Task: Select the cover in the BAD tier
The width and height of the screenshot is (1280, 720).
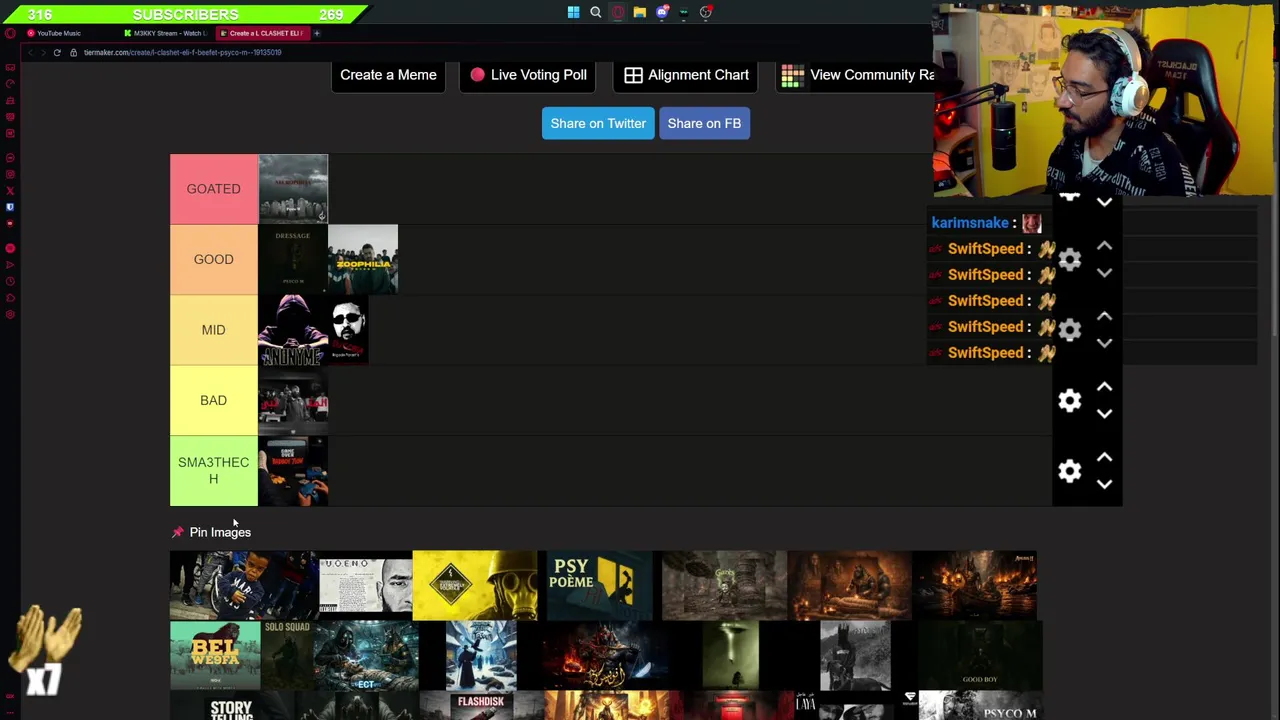Action: (293, 400)
